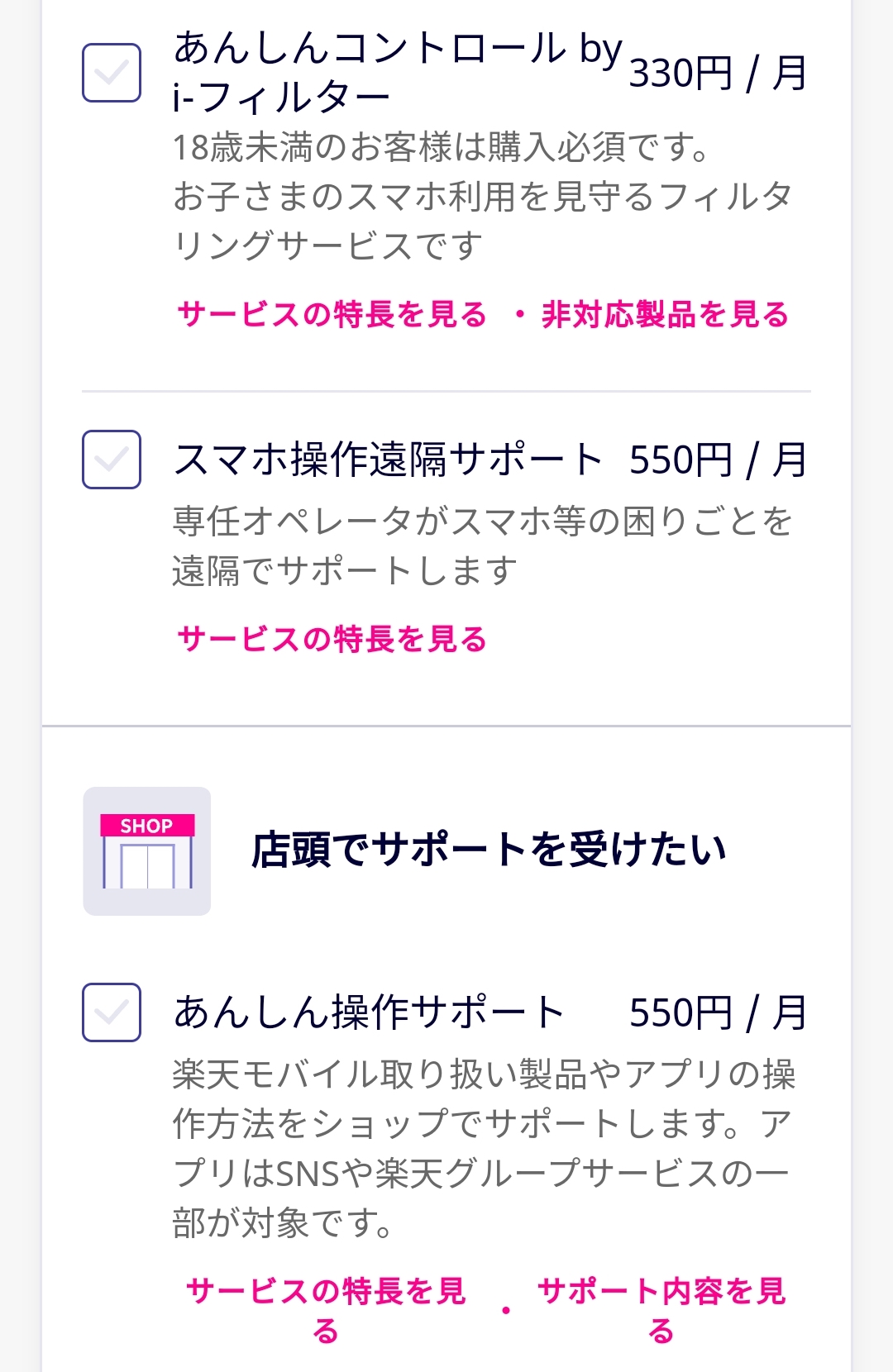Open サービスの特長を見る under i-フィルター
Image resolution: width=893 pixels, height=1372 pixels.
332,315
